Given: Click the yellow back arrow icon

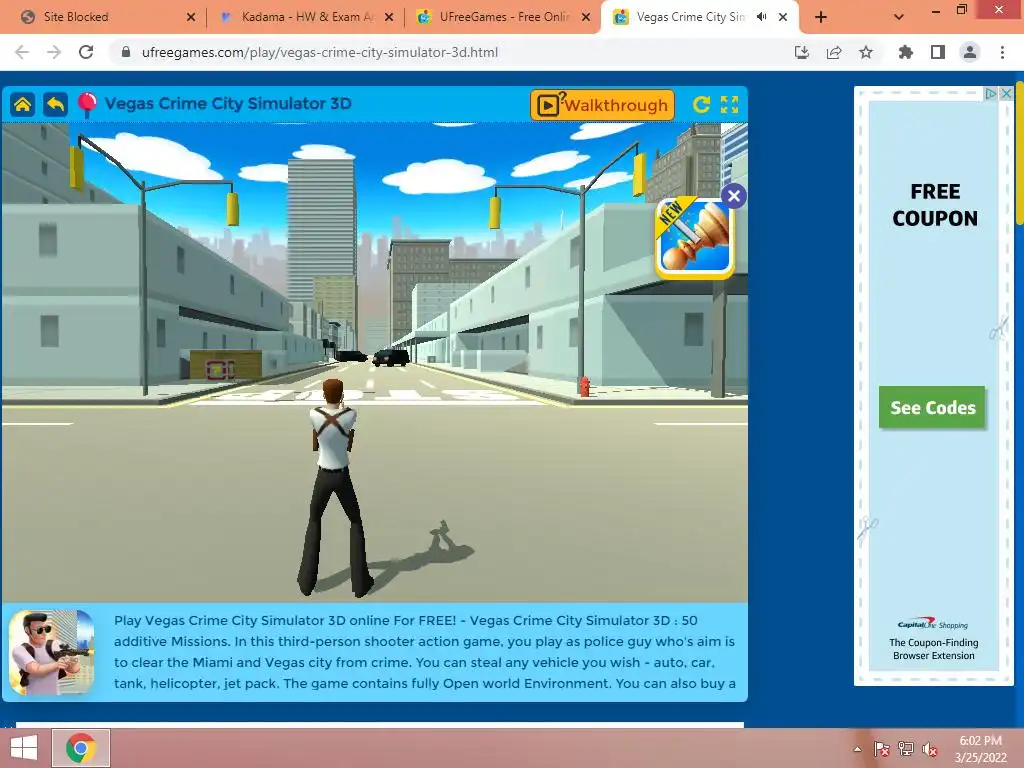Looking at the screenshot, I should [x=56, y=104].
